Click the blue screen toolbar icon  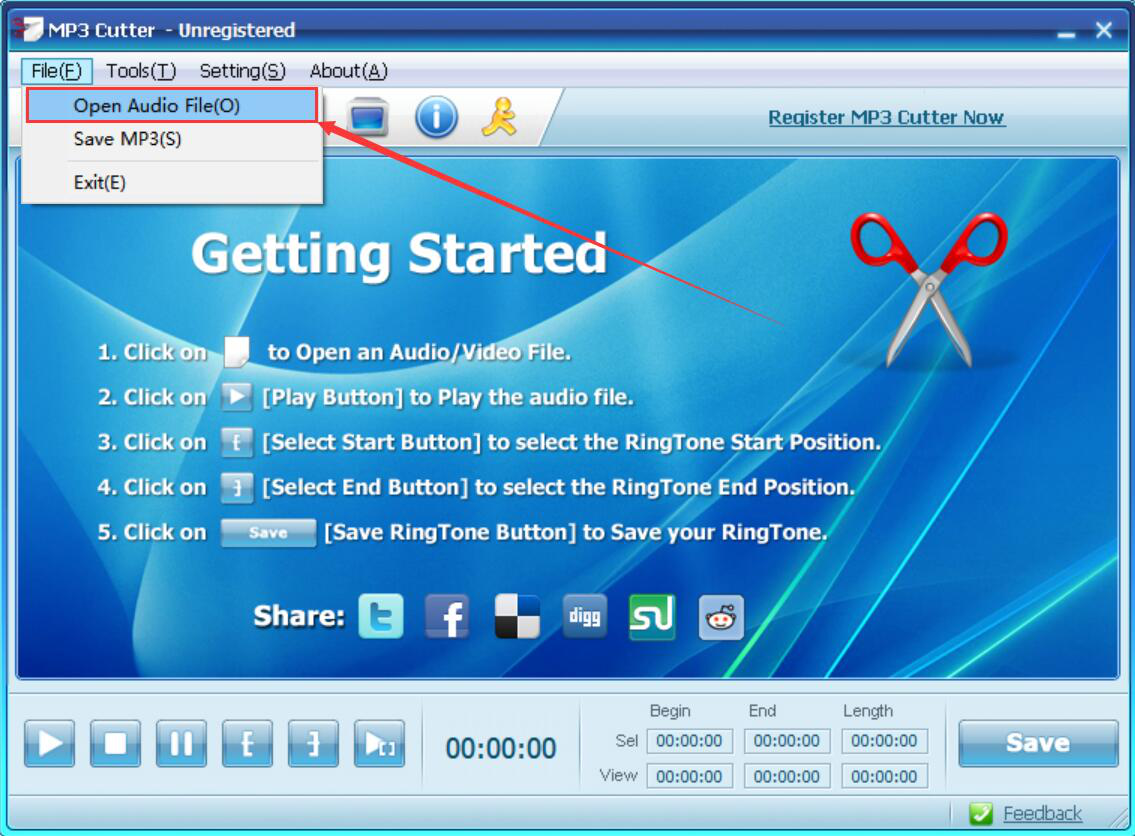pyautogui.click(x=367, y=117)
